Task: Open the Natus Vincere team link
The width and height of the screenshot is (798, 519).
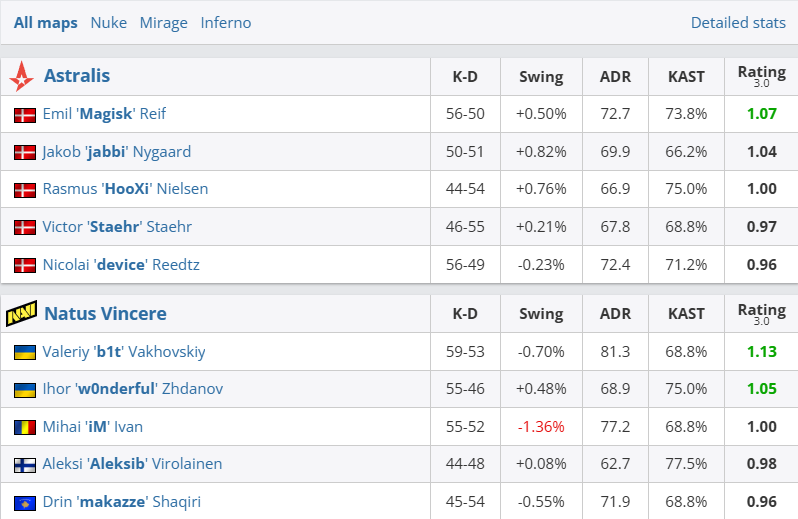Action: pos(105,314)
